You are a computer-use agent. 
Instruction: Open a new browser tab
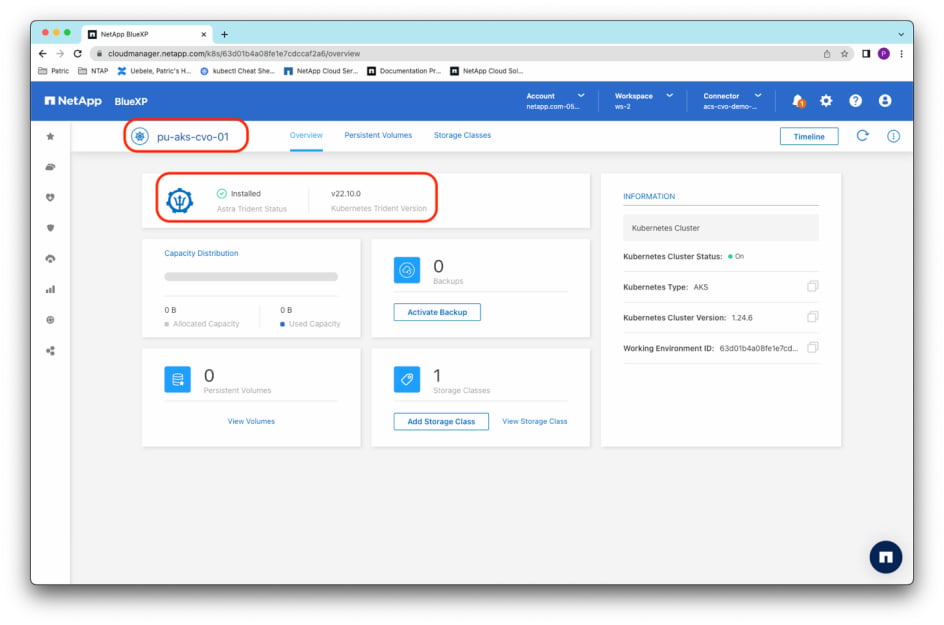(224, 34)
